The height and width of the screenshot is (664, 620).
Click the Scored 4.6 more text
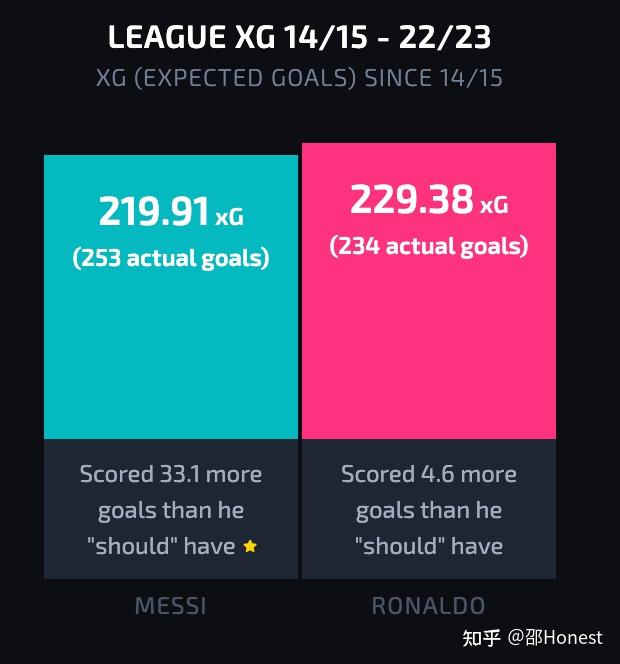point(429,474)
